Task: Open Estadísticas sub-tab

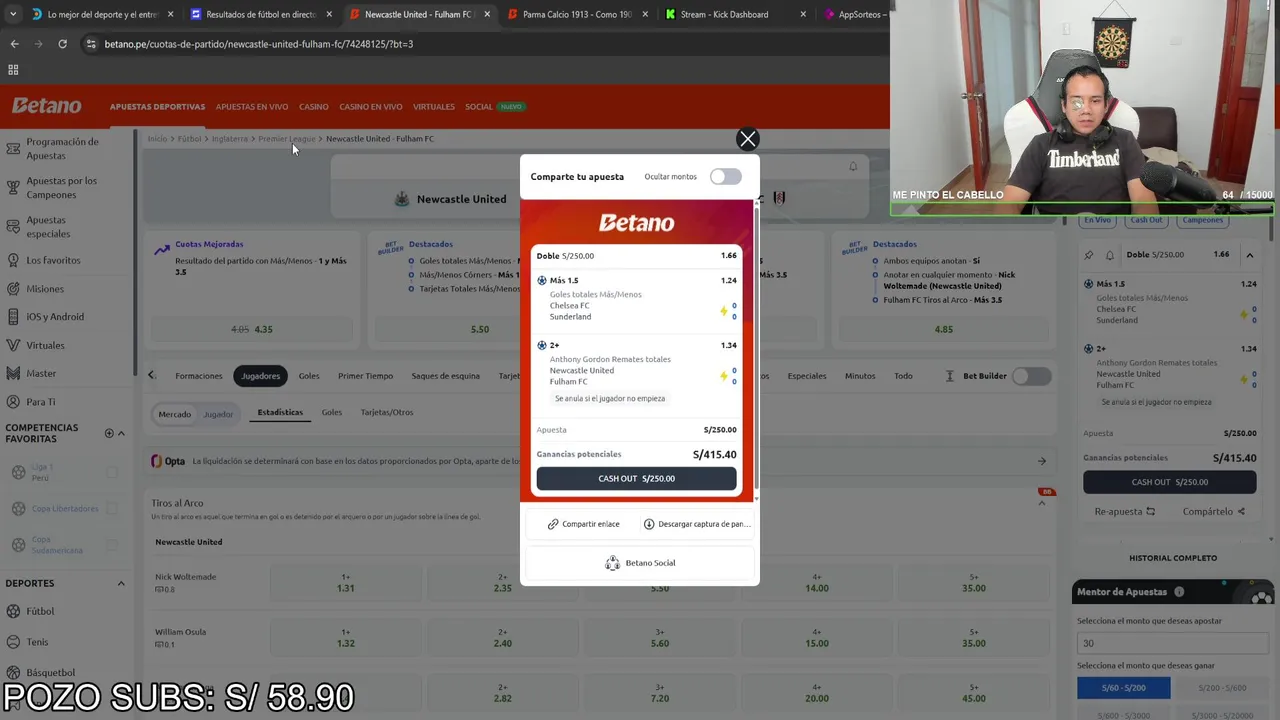Action: 280,412
